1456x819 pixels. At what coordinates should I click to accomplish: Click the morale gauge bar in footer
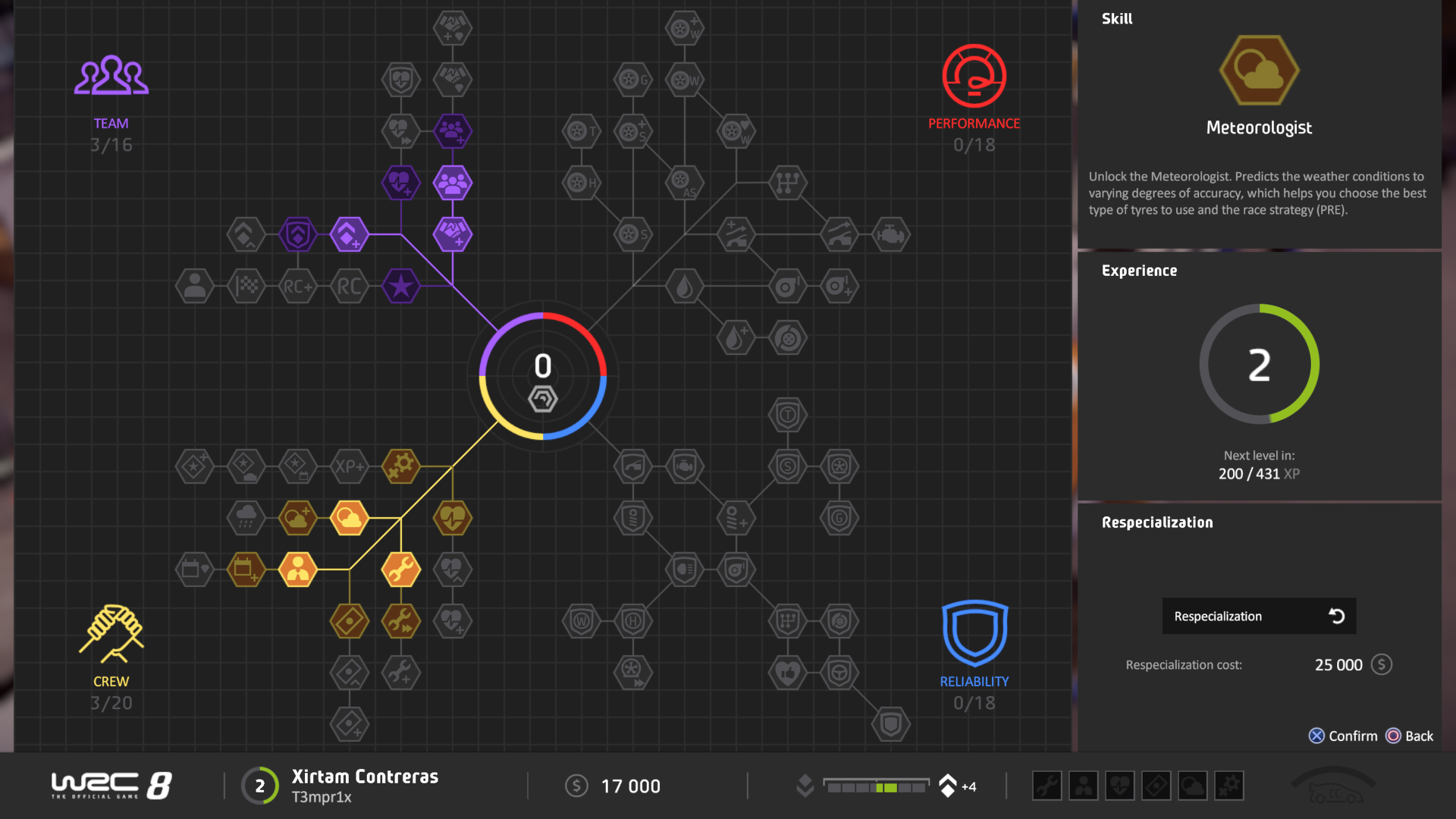click(x=877, y=786)
